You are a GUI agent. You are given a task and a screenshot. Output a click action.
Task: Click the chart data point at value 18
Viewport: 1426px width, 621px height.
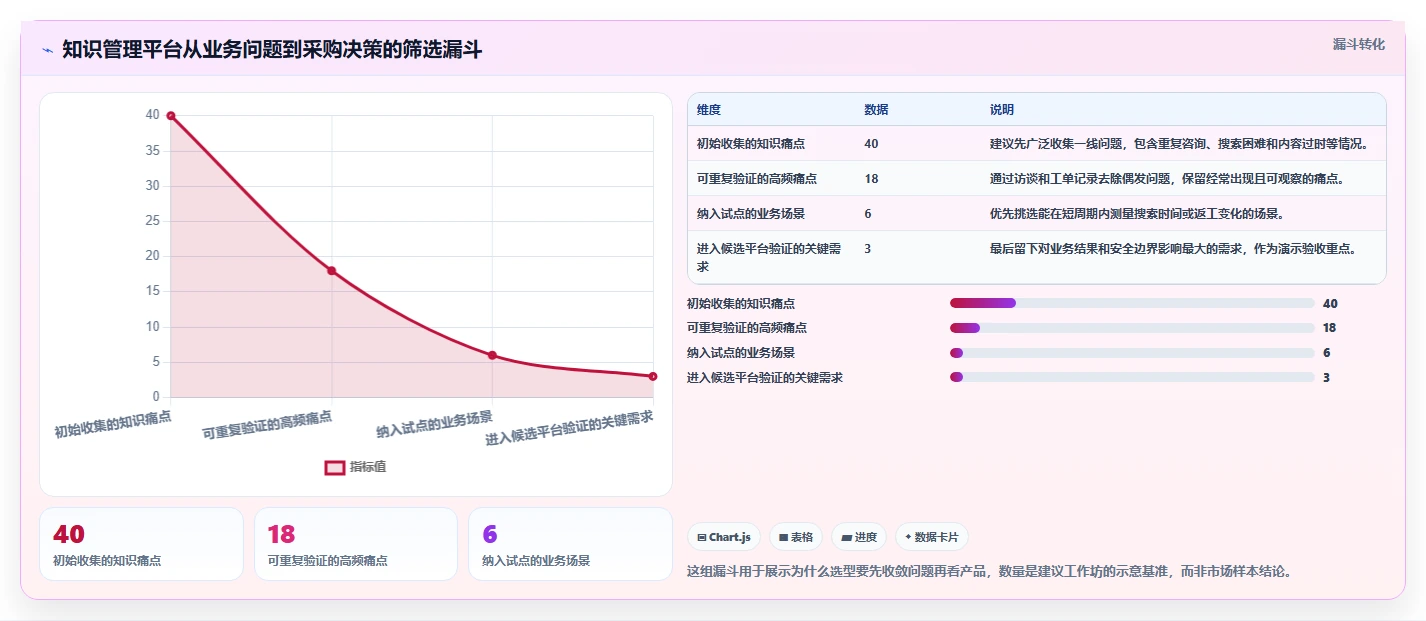[x=332, y=271]
